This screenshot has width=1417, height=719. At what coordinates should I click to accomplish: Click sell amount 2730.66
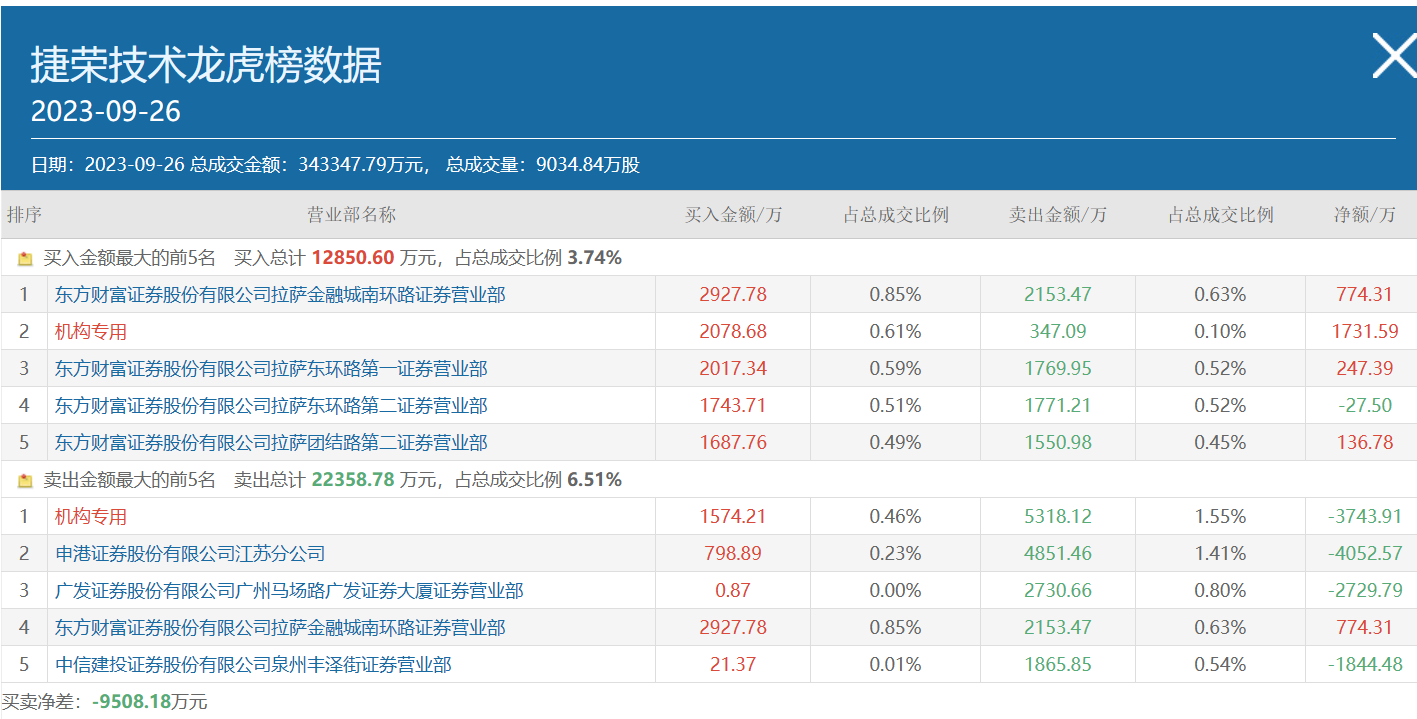point(1058,591)
